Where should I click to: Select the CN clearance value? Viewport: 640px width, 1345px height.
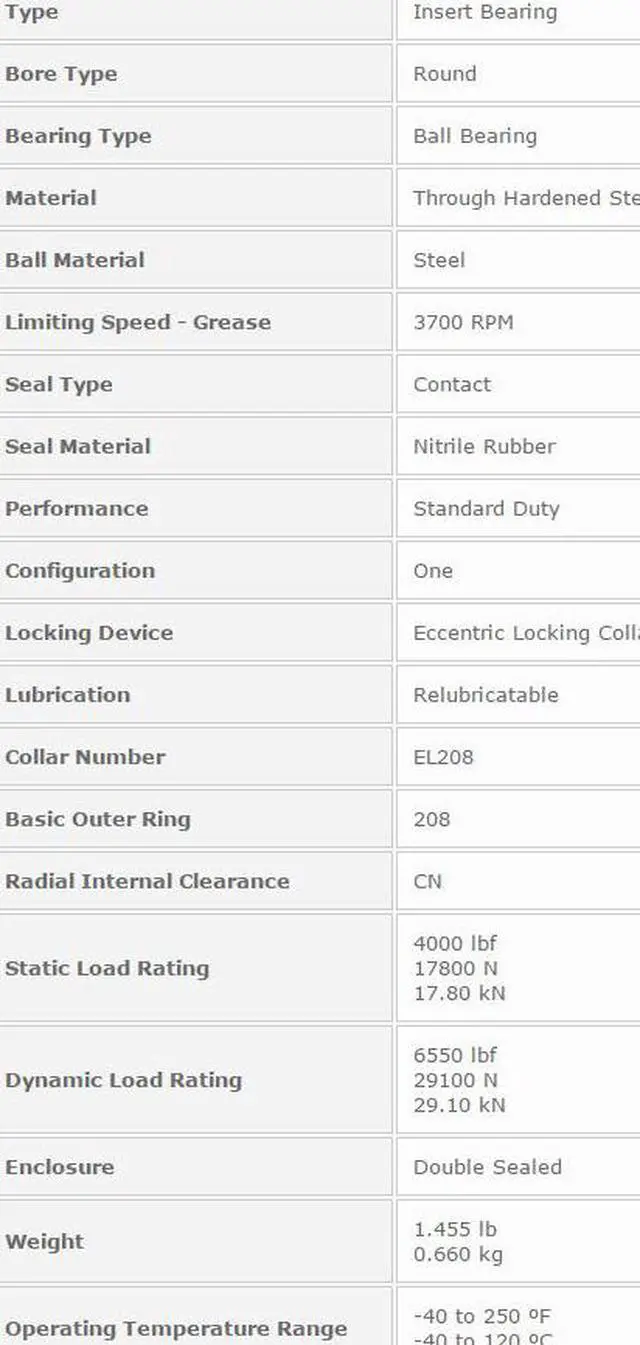coord(427,881)
